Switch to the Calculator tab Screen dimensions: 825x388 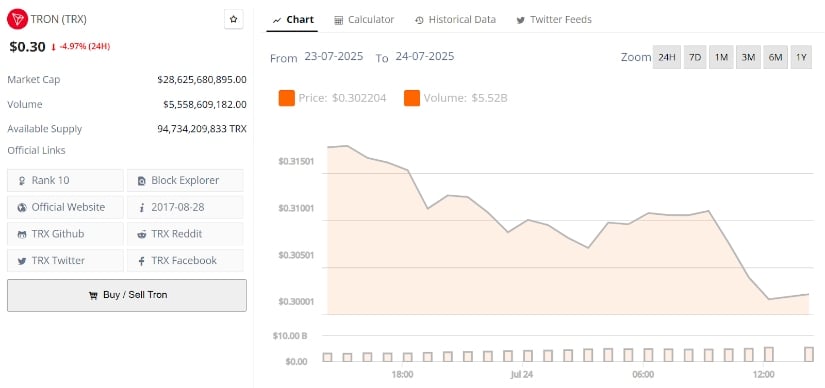pos(364,20)
